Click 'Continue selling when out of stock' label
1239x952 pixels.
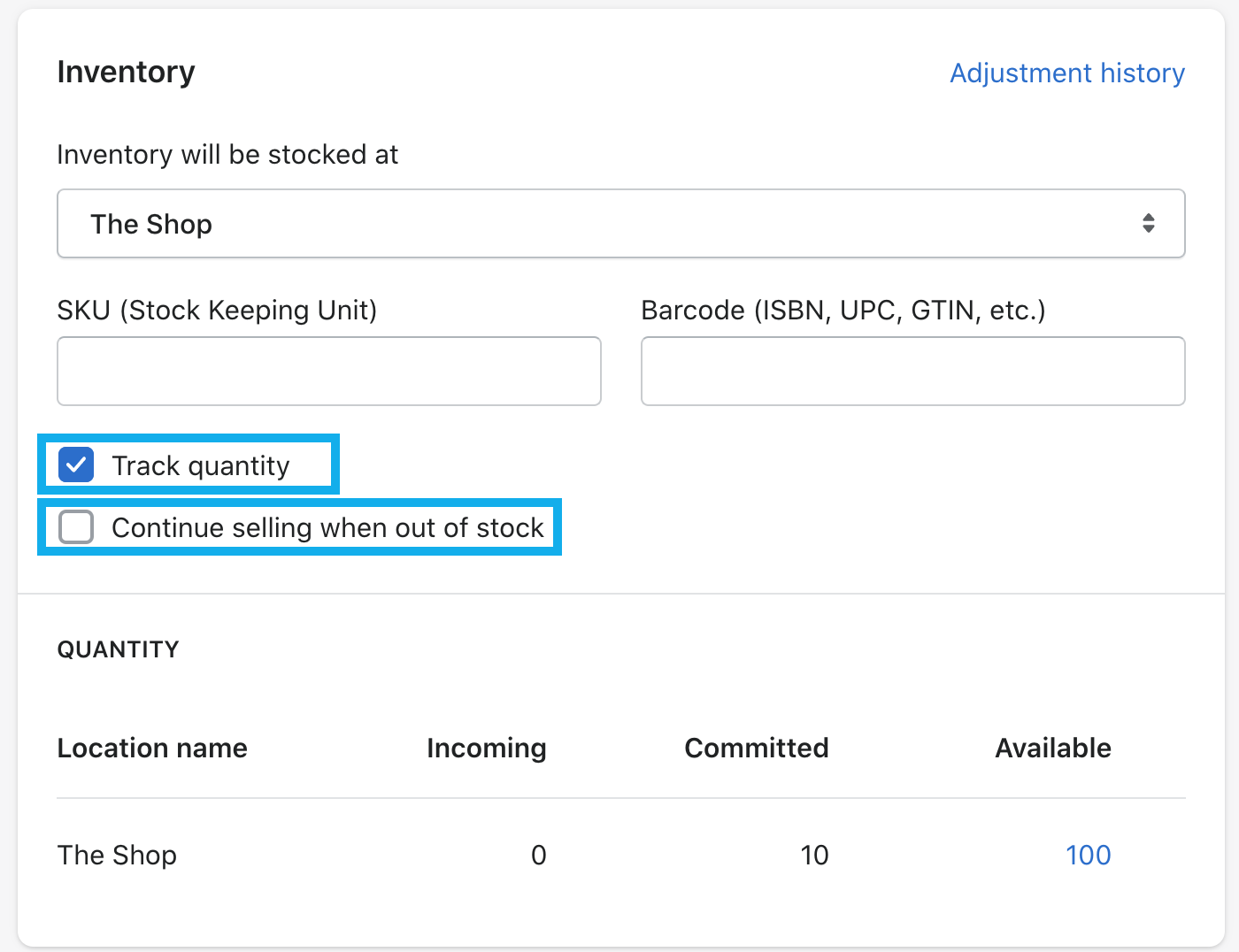327,528
